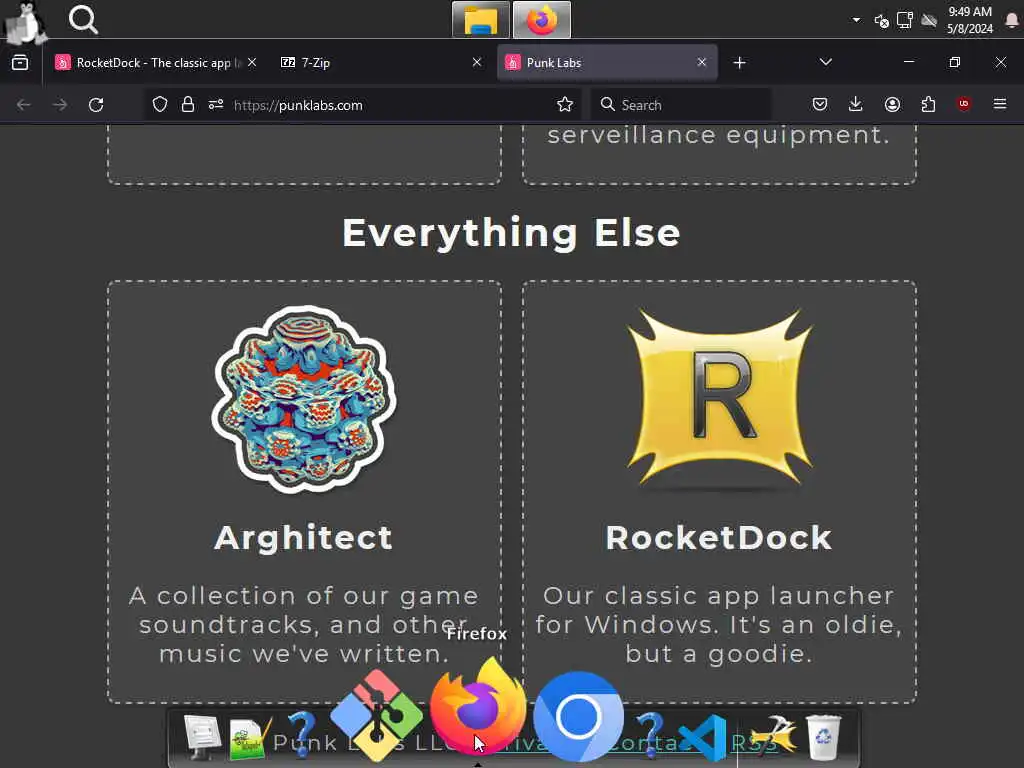Open the network connection tray icon
Viewport: 1024px width, 768px height.
[904, 20]
